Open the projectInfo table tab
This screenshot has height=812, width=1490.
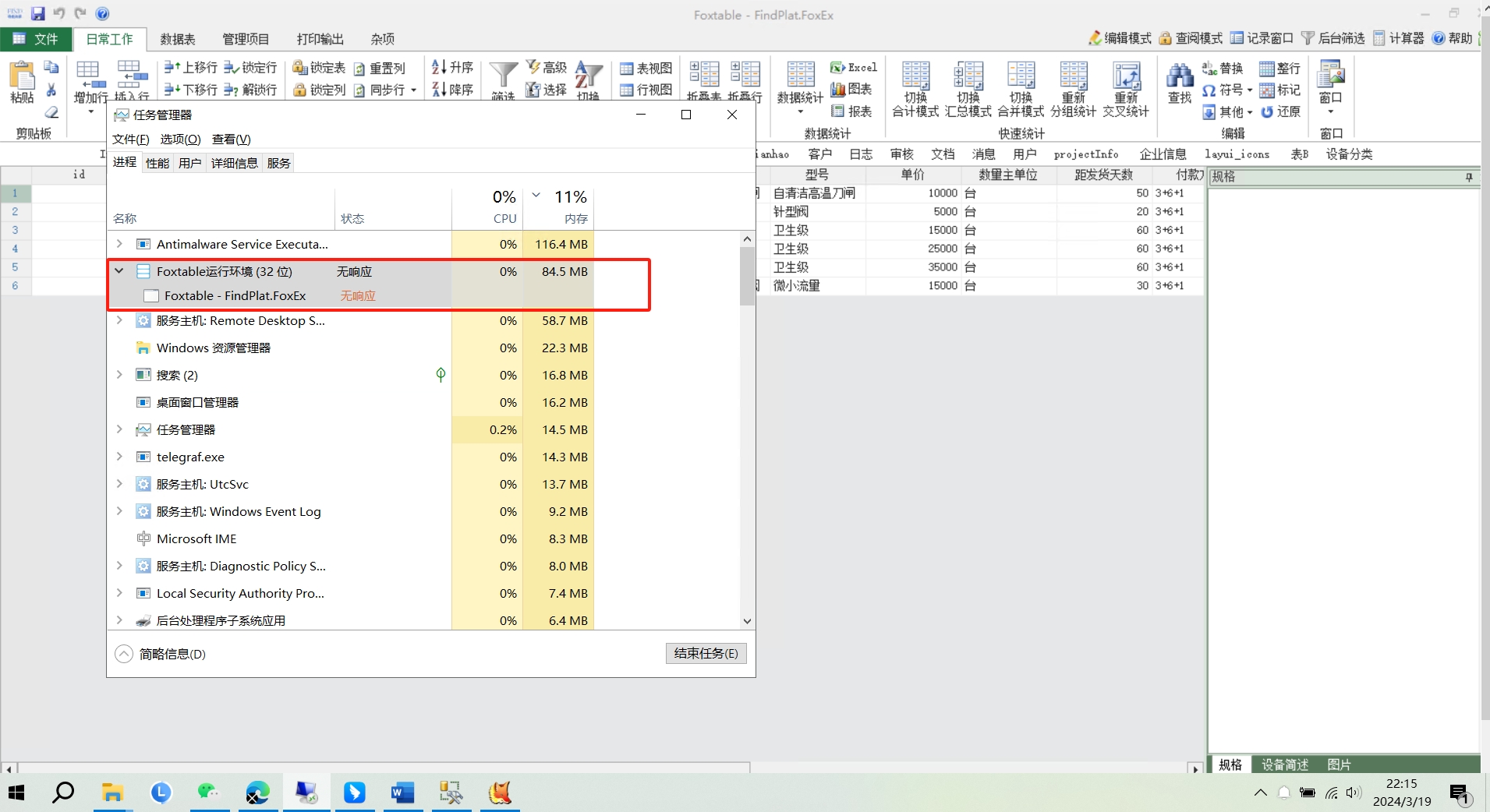point(1086,154)
